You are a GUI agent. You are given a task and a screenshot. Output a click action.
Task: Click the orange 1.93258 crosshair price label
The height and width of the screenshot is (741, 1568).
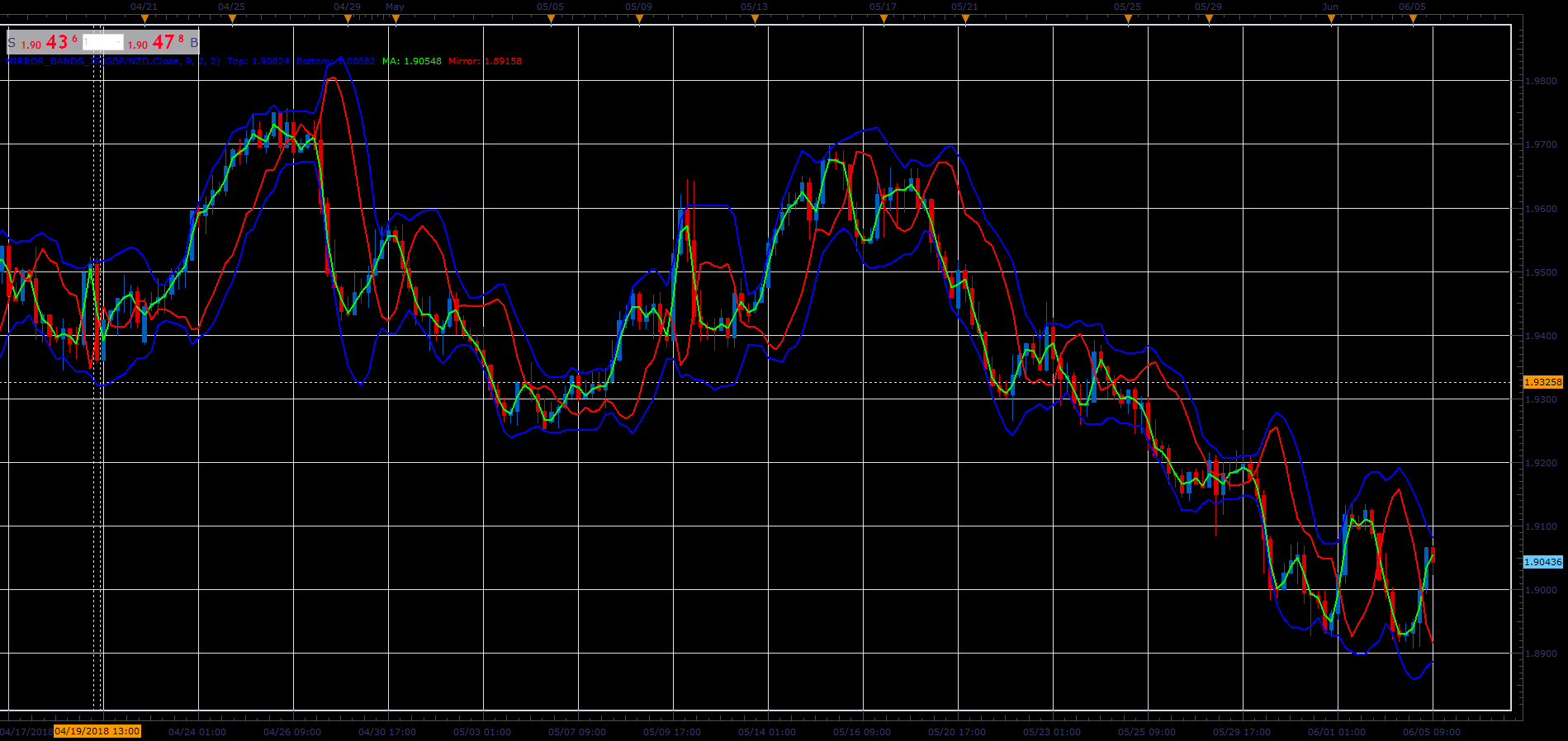[x=1542, y=382]
